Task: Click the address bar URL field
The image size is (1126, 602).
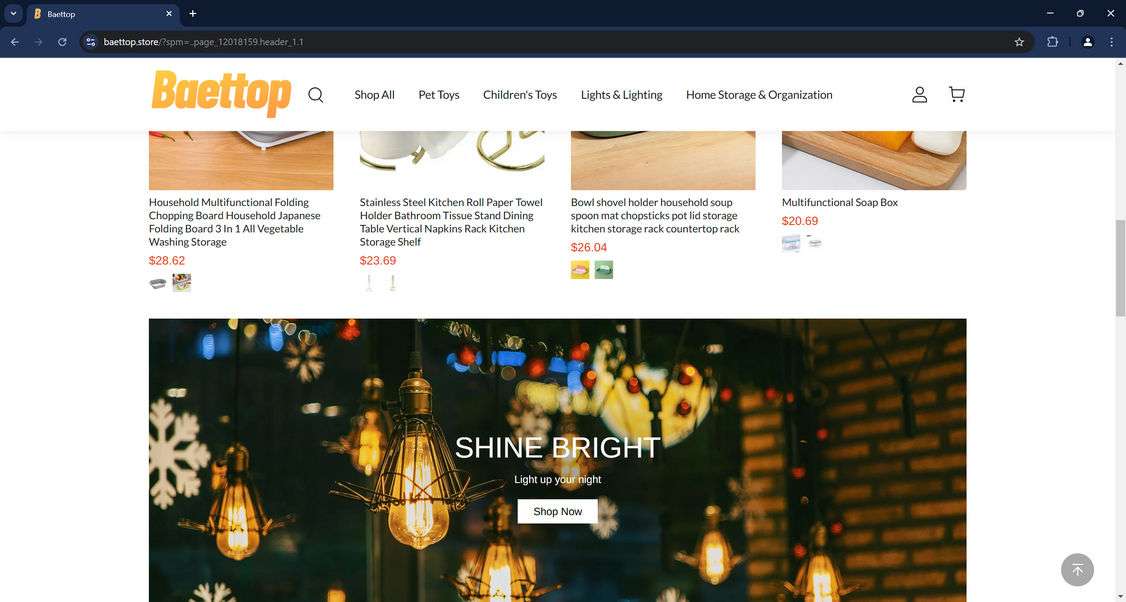Action: coord(553,42)
